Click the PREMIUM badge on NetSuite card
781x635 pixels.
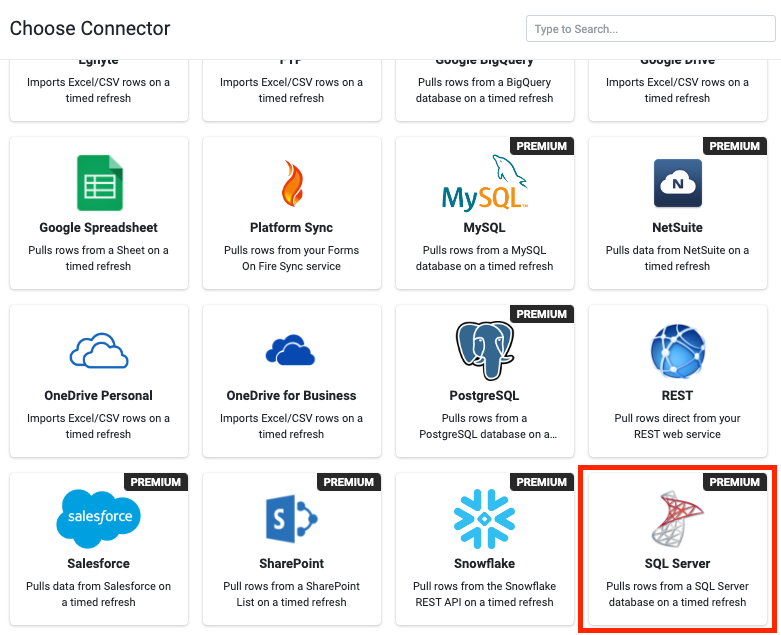pyautogui.click(x=735, y=146)
